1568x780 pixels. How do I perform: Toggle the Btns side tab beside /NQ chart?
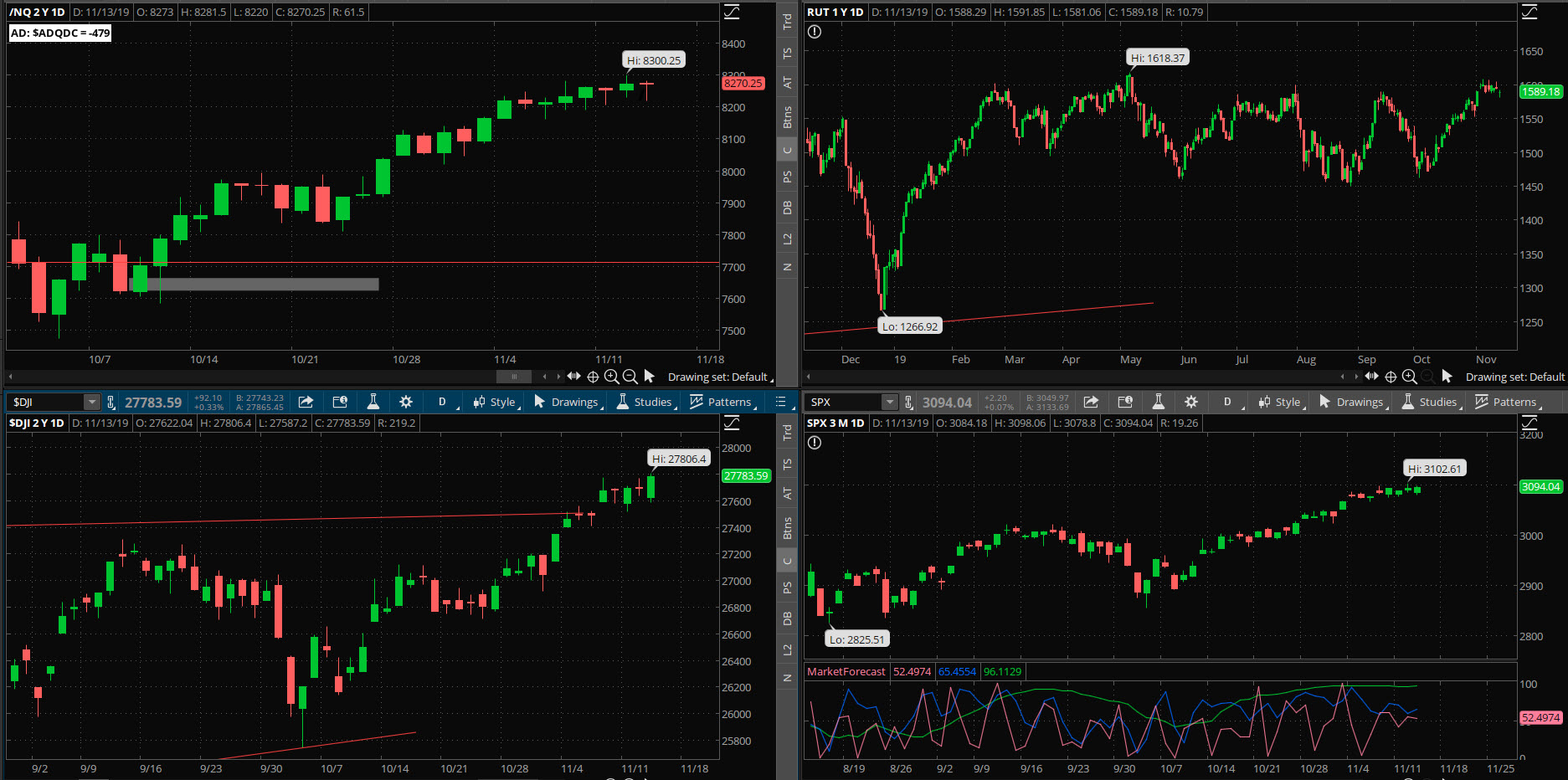(x=787, y=117)
